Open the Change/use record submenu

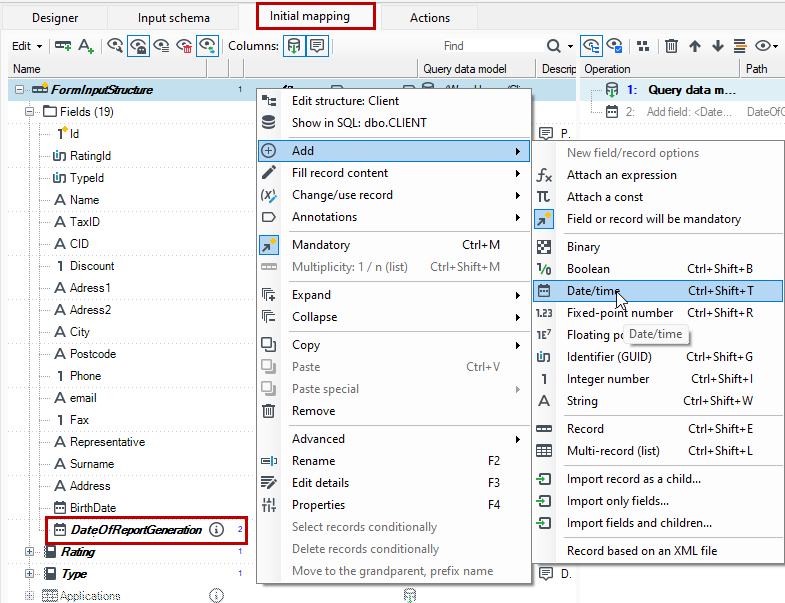[394, 195]
